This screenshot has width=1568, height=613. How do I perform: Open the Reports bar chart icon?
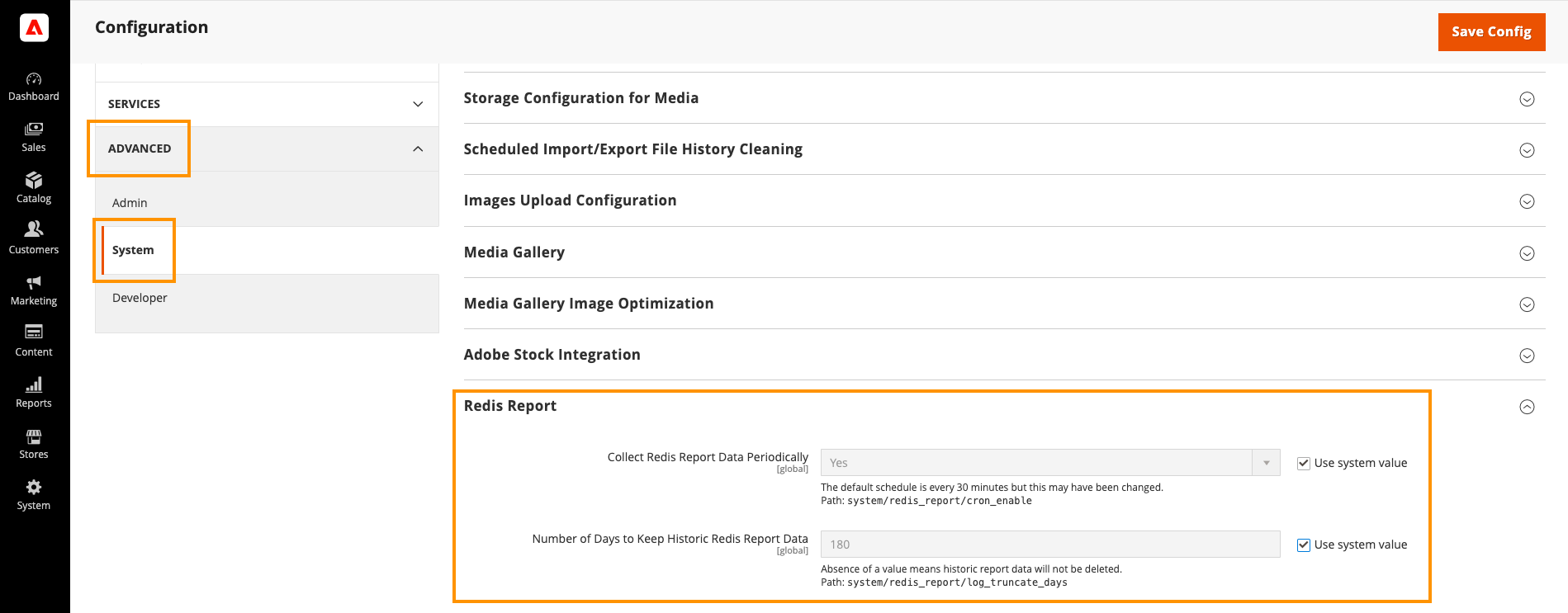pos(34,384)
